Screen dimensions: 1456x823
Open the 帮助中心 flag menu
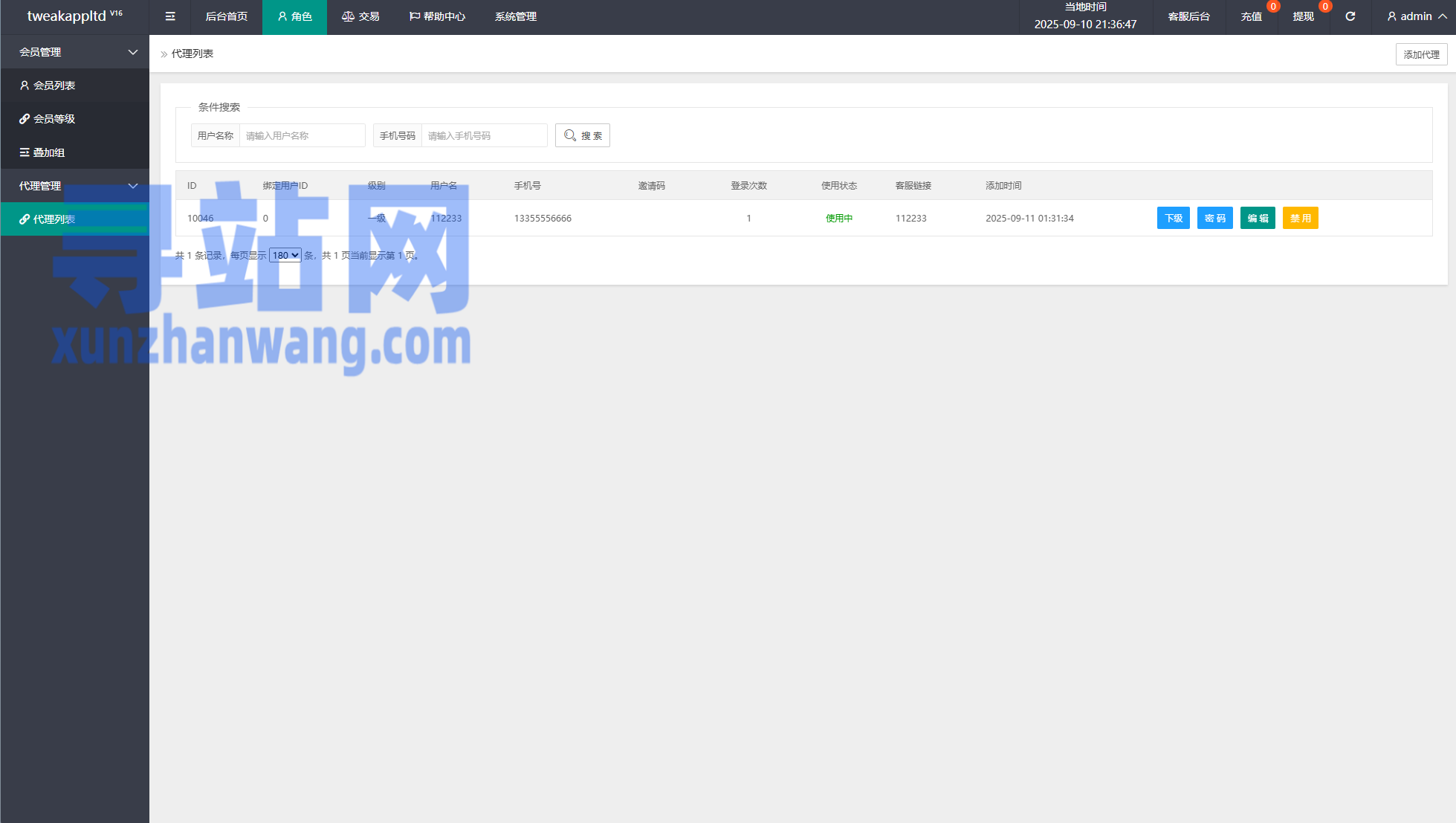[437, 16]
